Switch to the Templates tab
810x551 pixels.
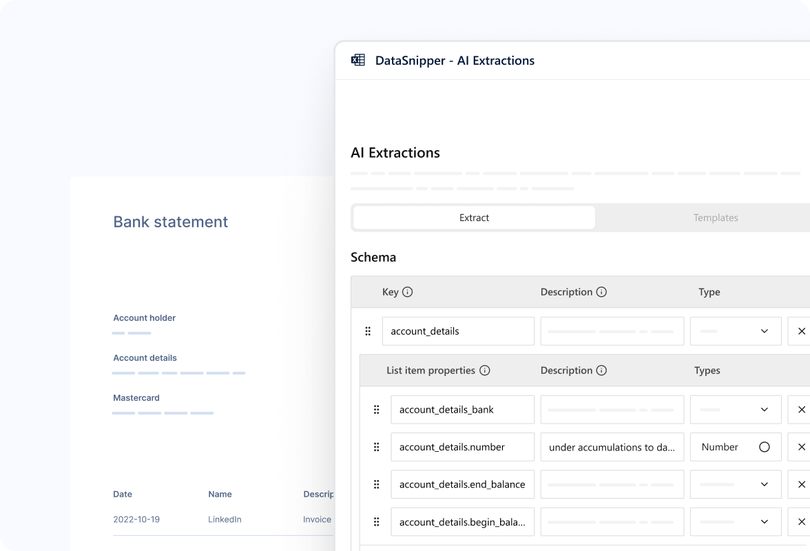pyautogui.click(x=715, y=218)
